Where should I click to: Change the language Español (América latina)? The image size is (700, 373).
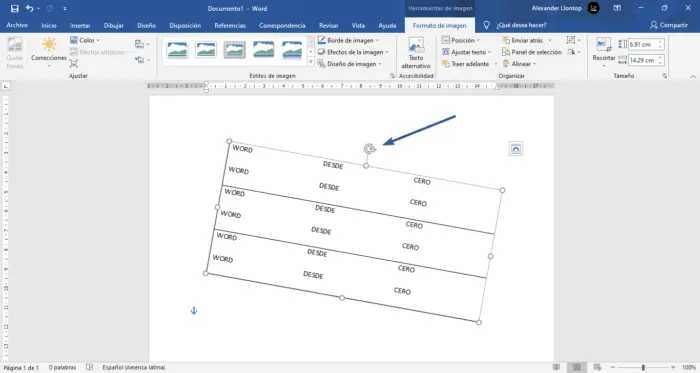coord(133,368)
